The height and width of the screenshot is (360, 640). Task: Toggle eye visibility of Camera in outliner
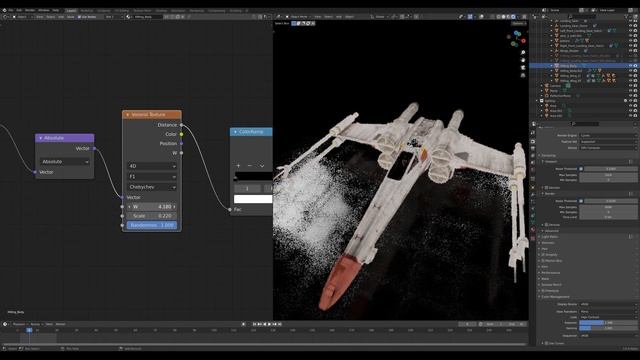tap(630, 86)
